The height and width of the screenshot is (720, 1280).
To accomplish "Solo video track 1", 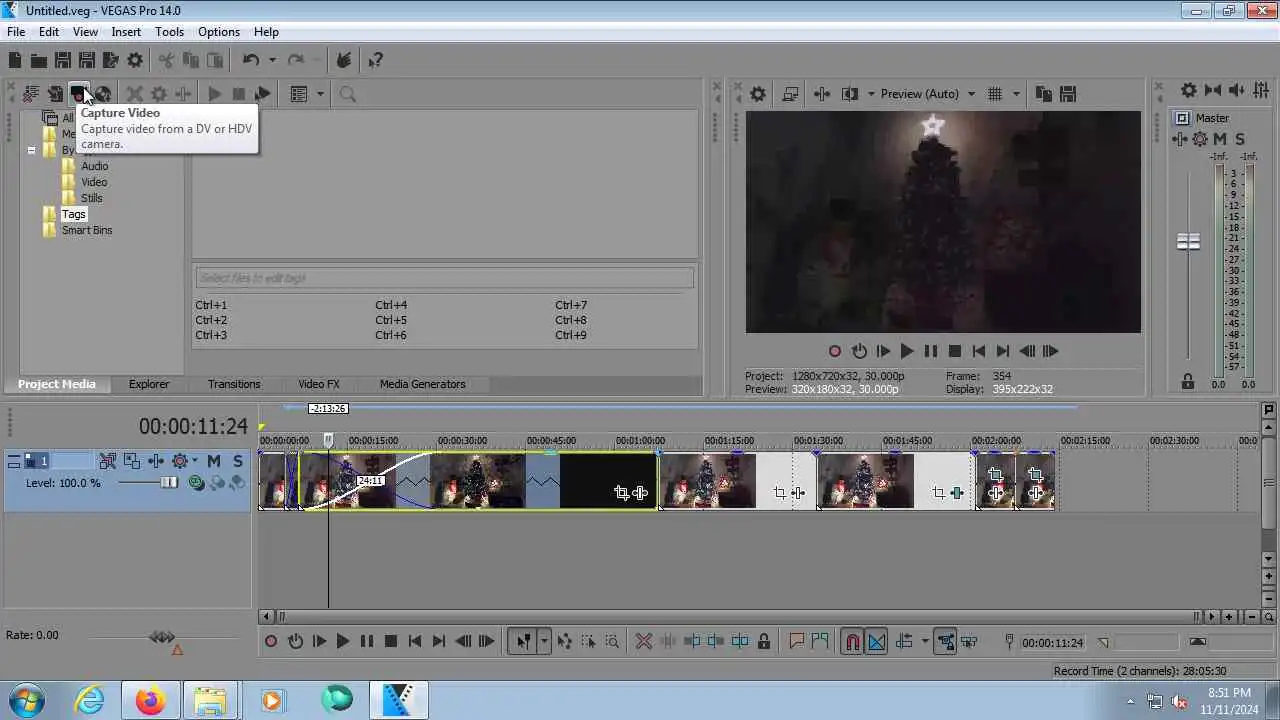I will [237, 461].
